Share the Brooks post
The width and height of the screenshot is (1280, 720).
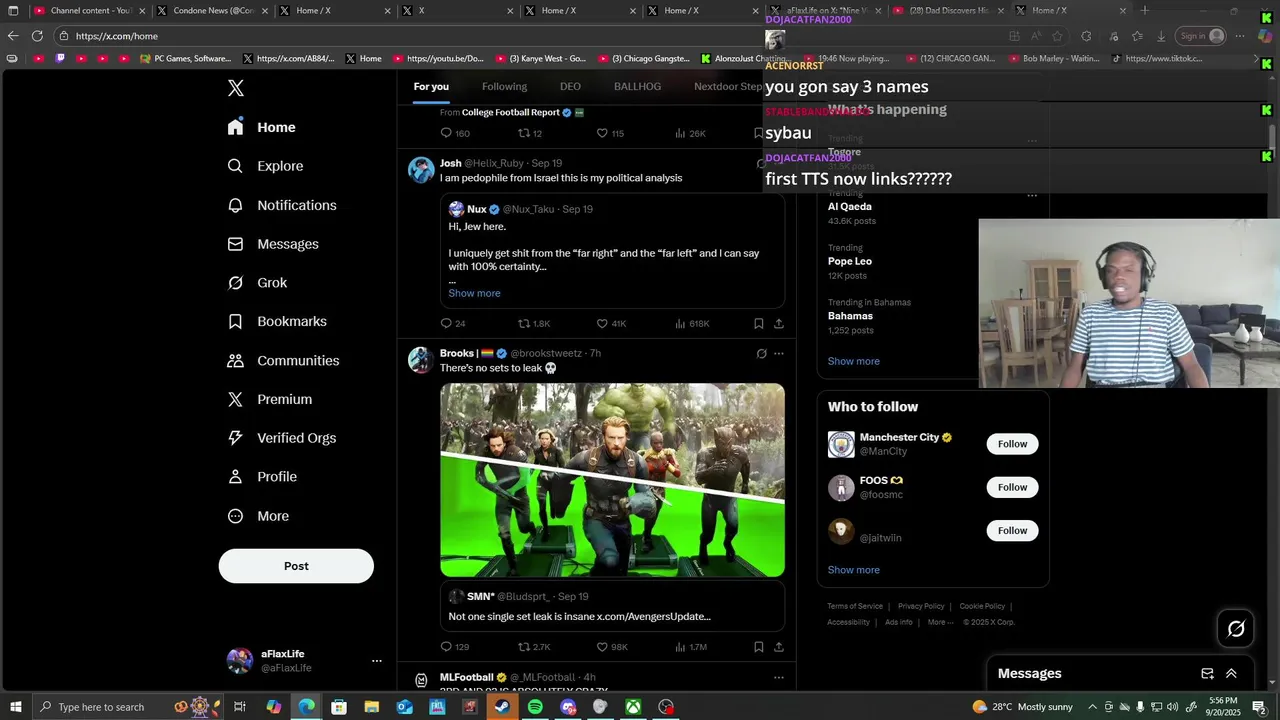point(779,647)
